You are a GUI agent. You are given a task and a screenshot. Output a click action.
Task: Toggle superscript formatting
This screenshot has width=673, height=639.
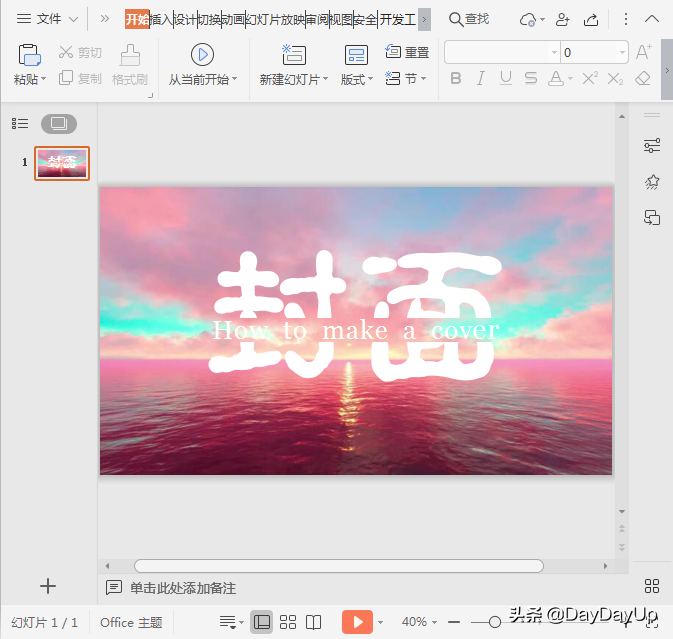coord(590,78)
